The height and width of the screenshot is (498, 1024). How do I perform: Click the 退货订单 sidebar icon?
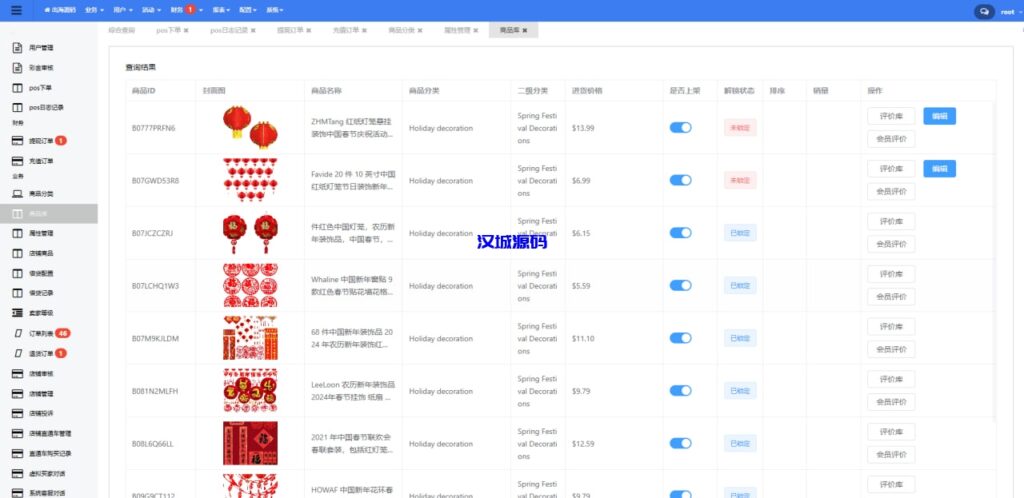click(x=18, y=353)
